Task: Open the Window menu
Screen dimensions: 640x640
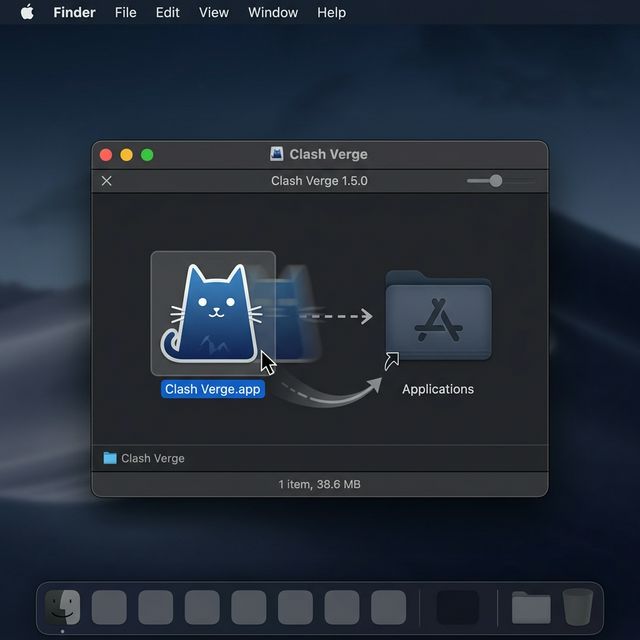Action: 273,12
